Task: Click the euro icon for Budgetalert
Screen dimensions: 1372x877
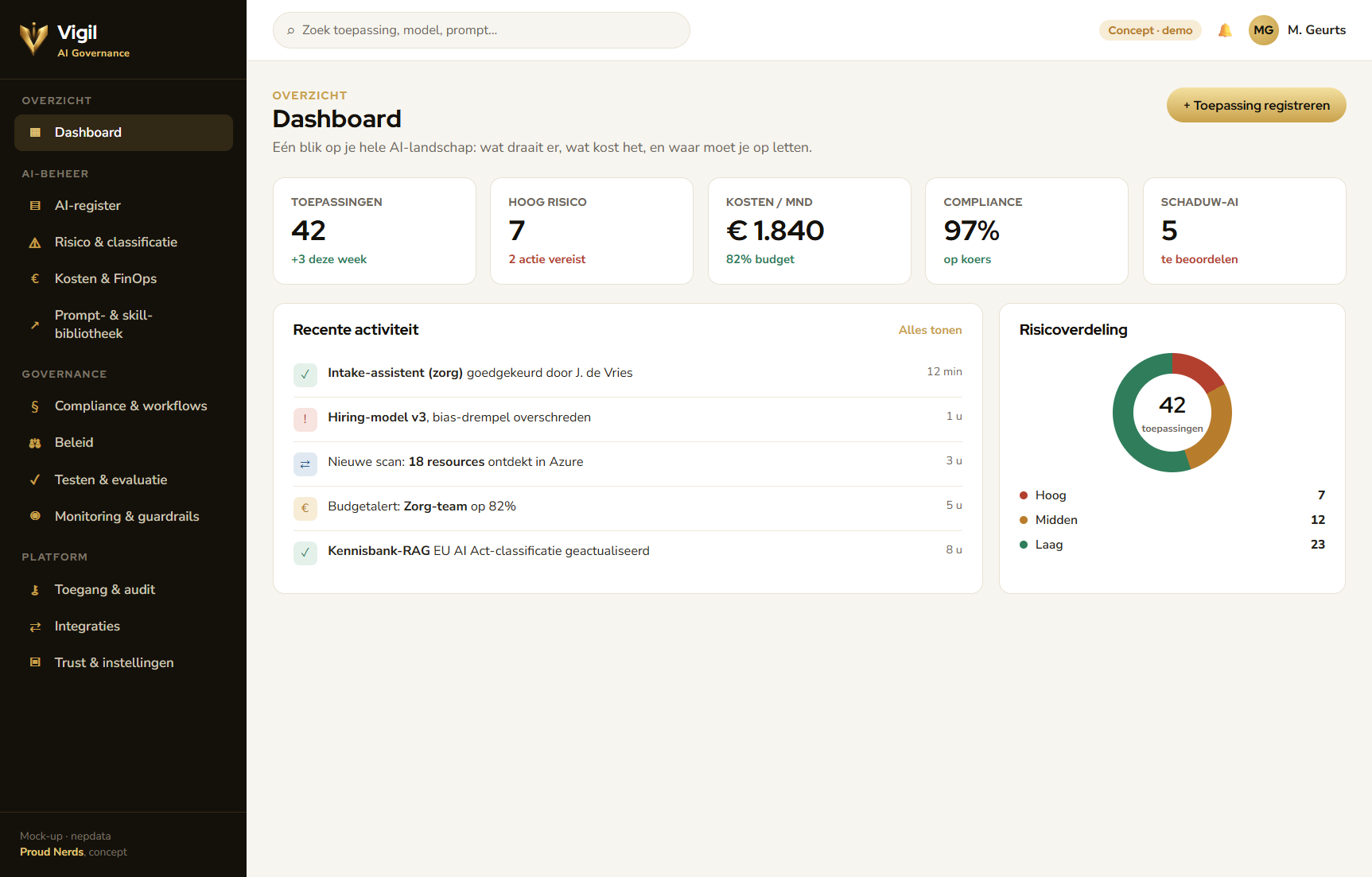Action: tap(305, 508)
